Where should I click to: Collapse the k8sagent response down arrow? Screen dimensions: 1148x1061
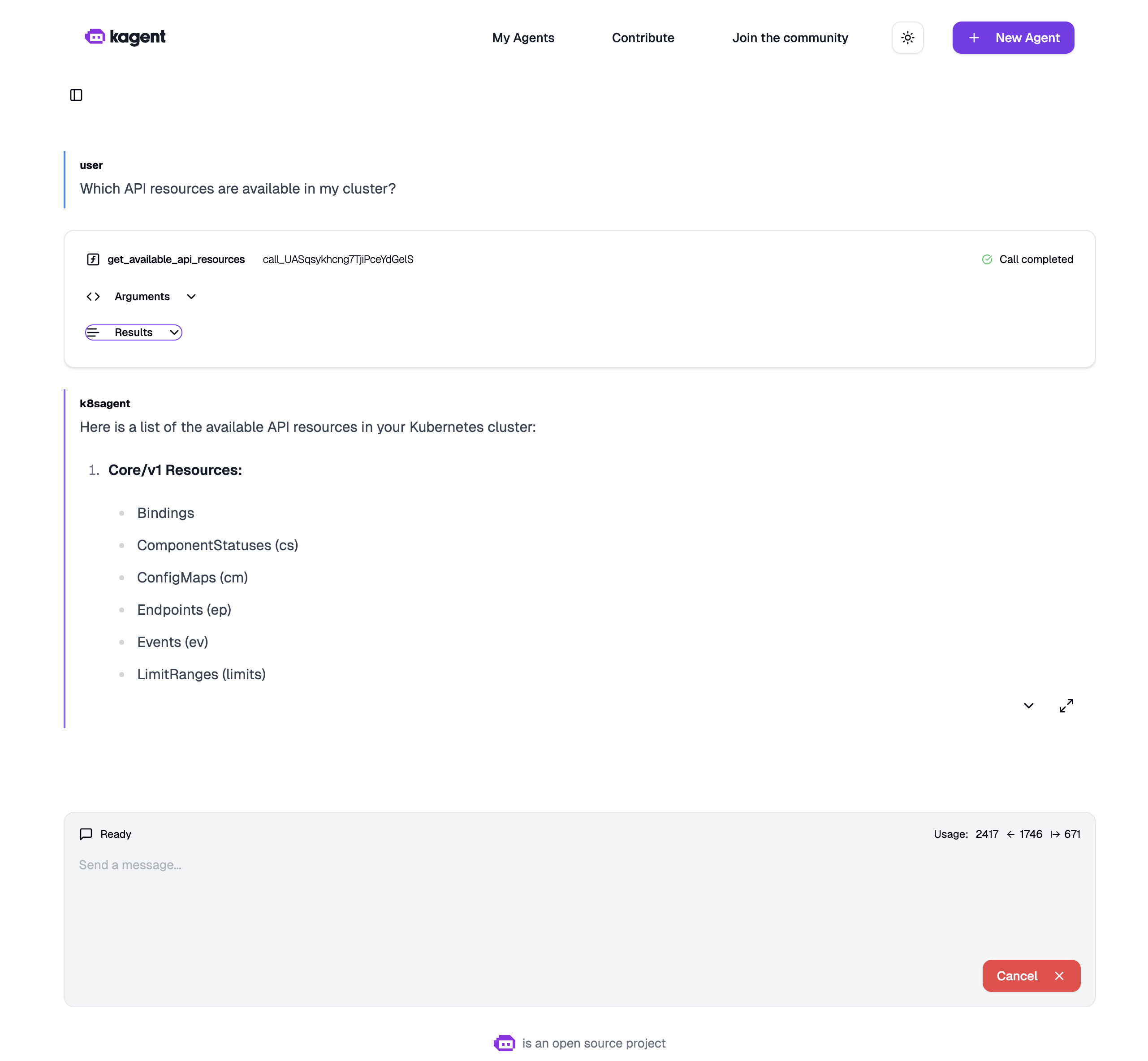1029,705
